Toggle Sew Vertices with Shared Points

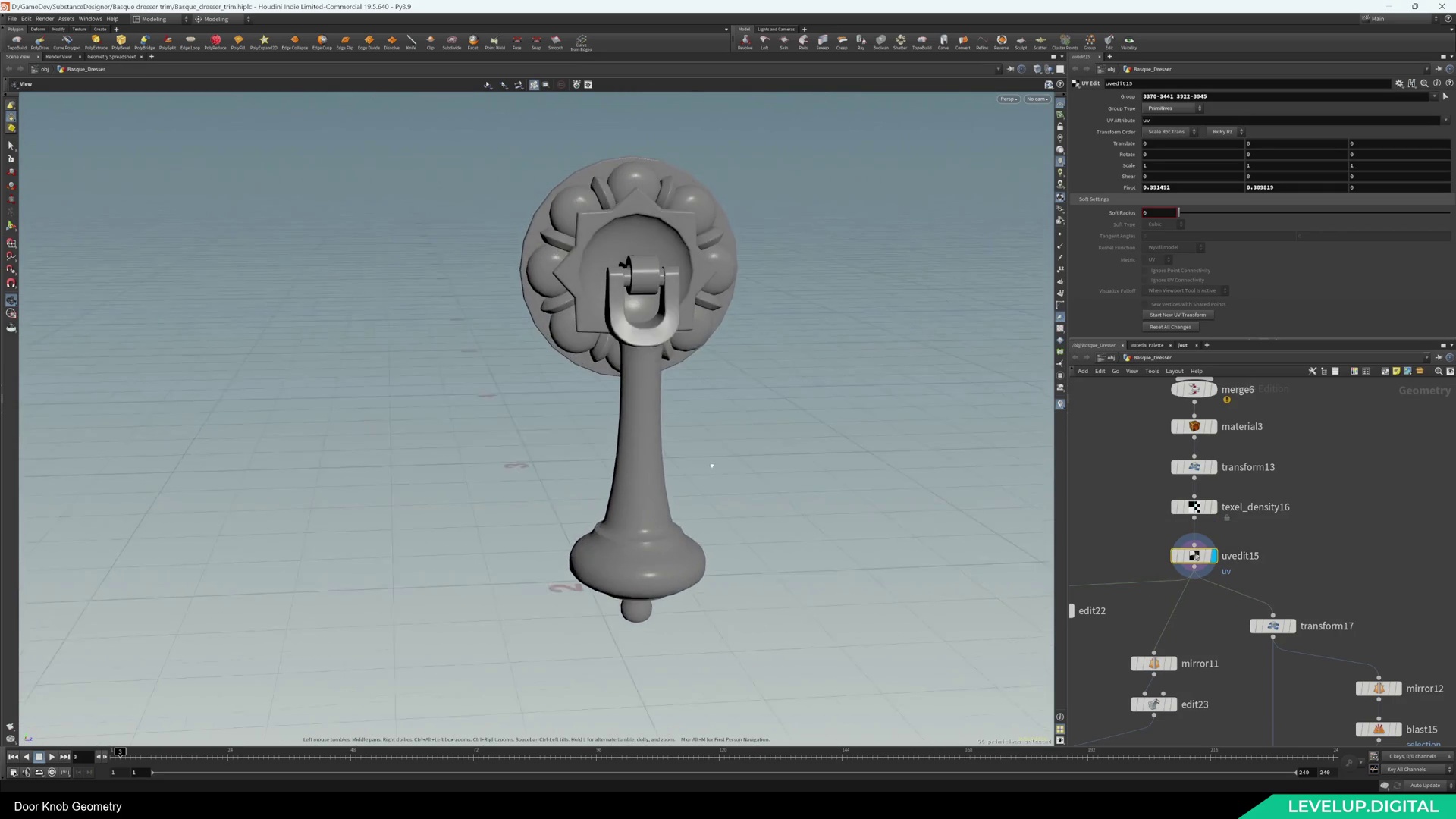[x=1146, y=304]
